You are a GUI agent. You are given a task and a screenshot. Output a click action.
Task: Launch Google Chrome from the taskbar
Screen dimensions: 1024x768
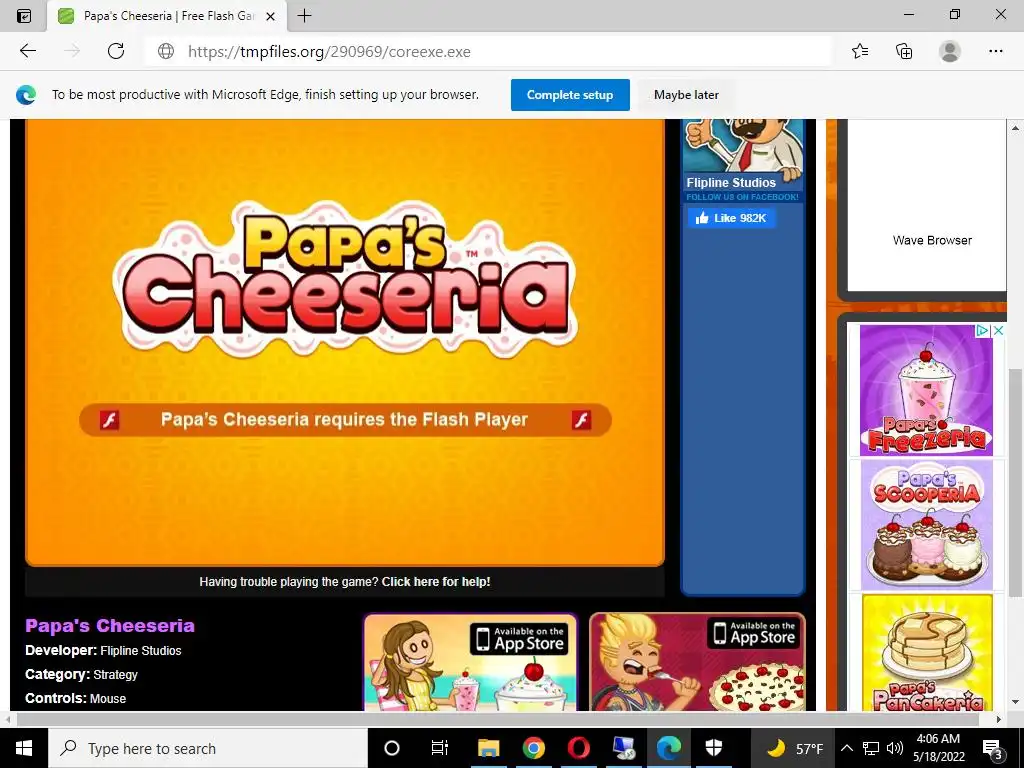[534, 748]
